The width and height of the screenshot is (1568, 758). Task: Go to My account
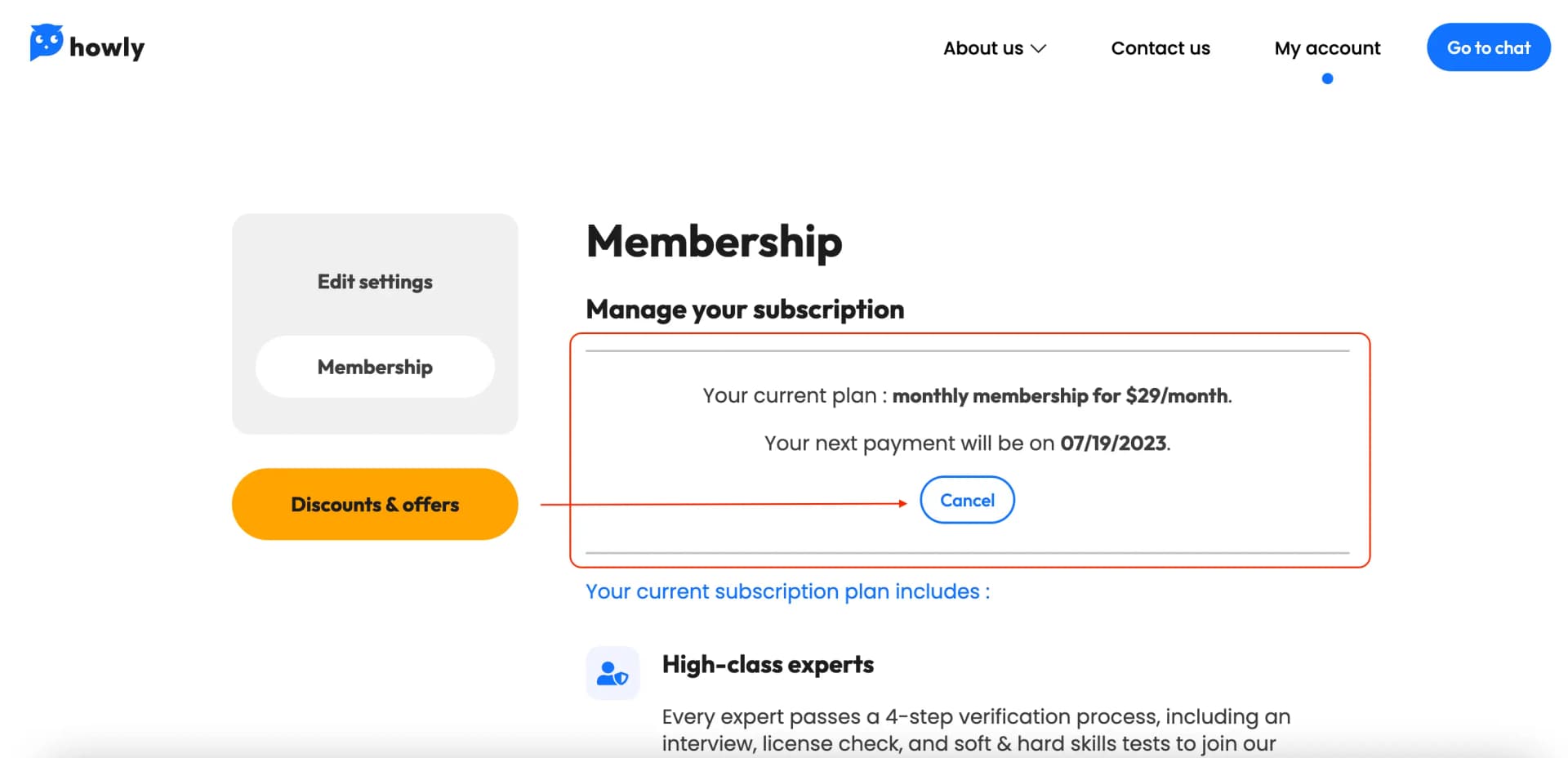tap(1327, 48)
